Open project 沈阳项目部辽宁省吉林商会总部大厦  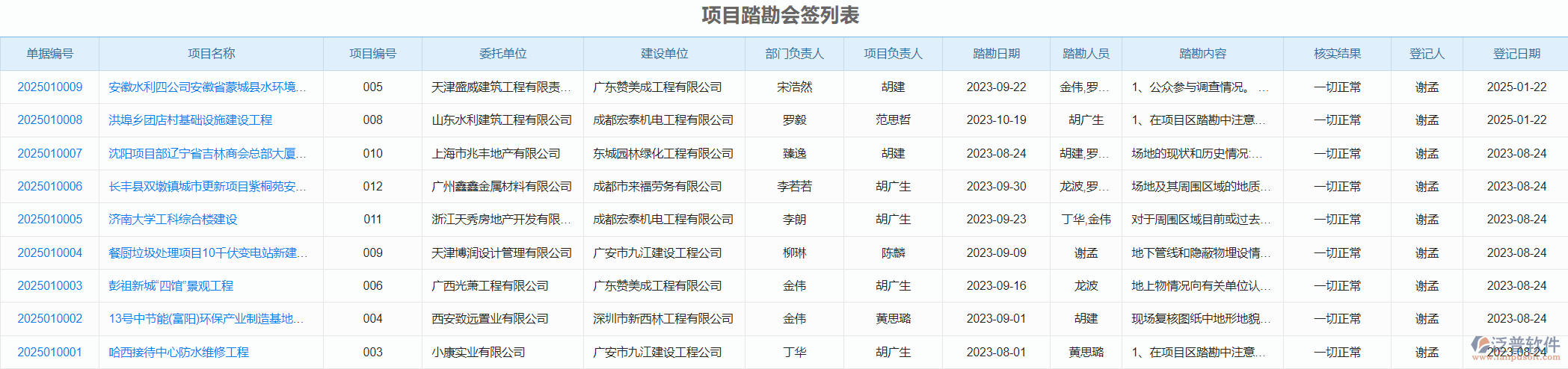207,154
